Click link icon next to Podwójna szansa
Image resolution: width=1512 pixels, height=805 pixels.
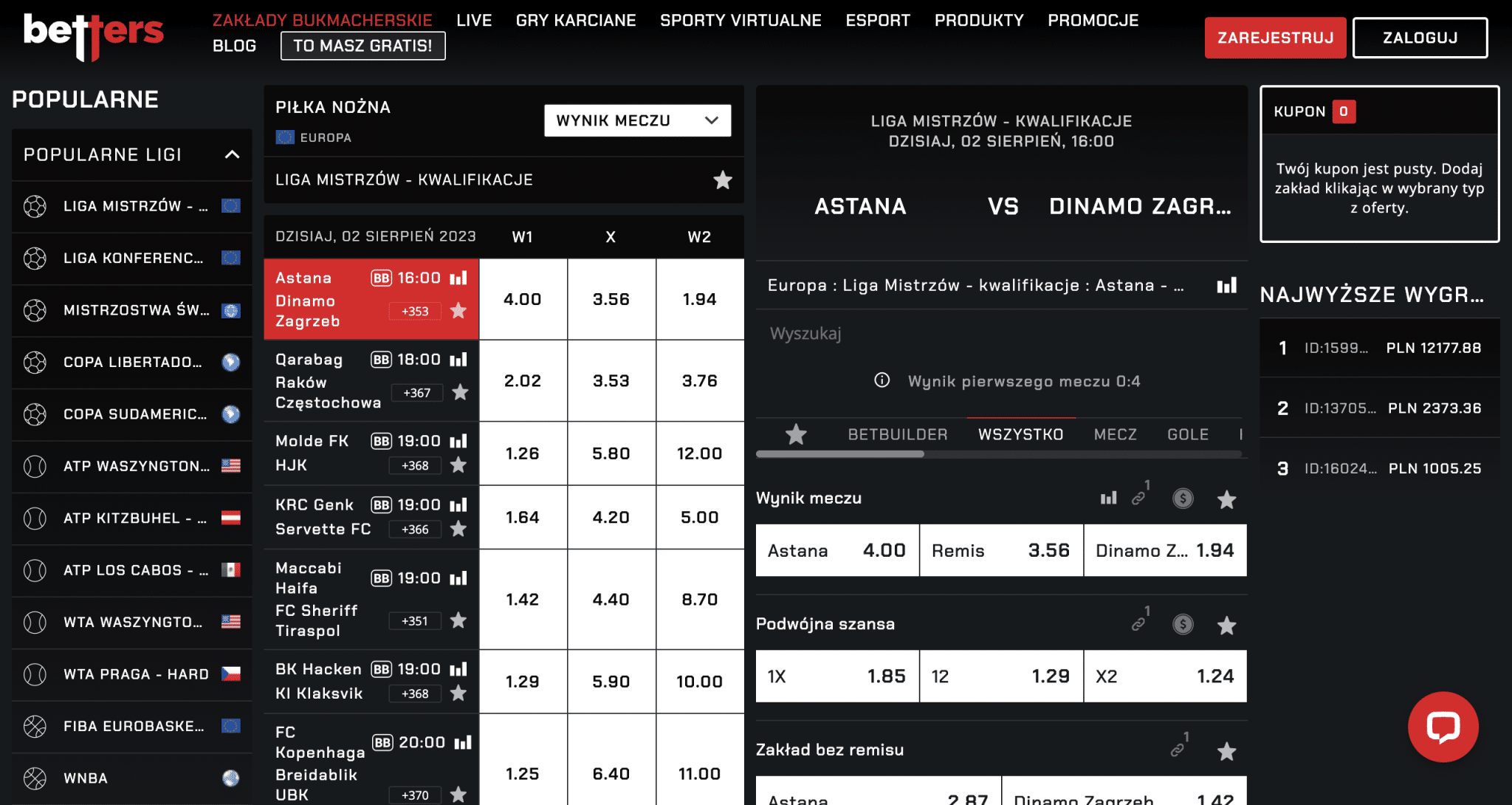click(1139, 624)
